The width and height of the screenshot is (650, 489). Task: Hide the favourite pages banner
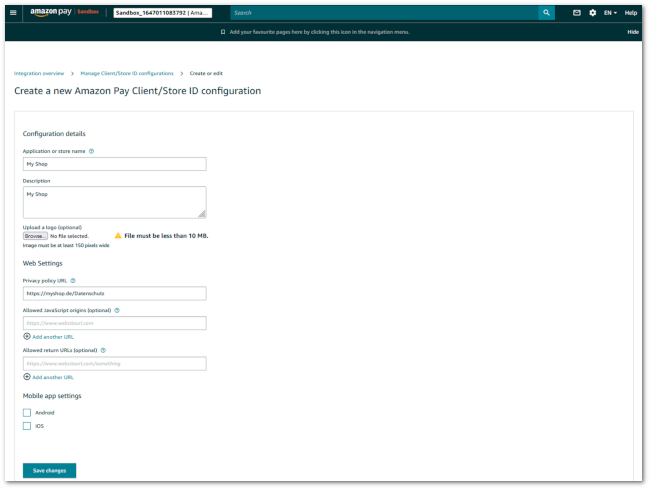(x=632, y=32)
